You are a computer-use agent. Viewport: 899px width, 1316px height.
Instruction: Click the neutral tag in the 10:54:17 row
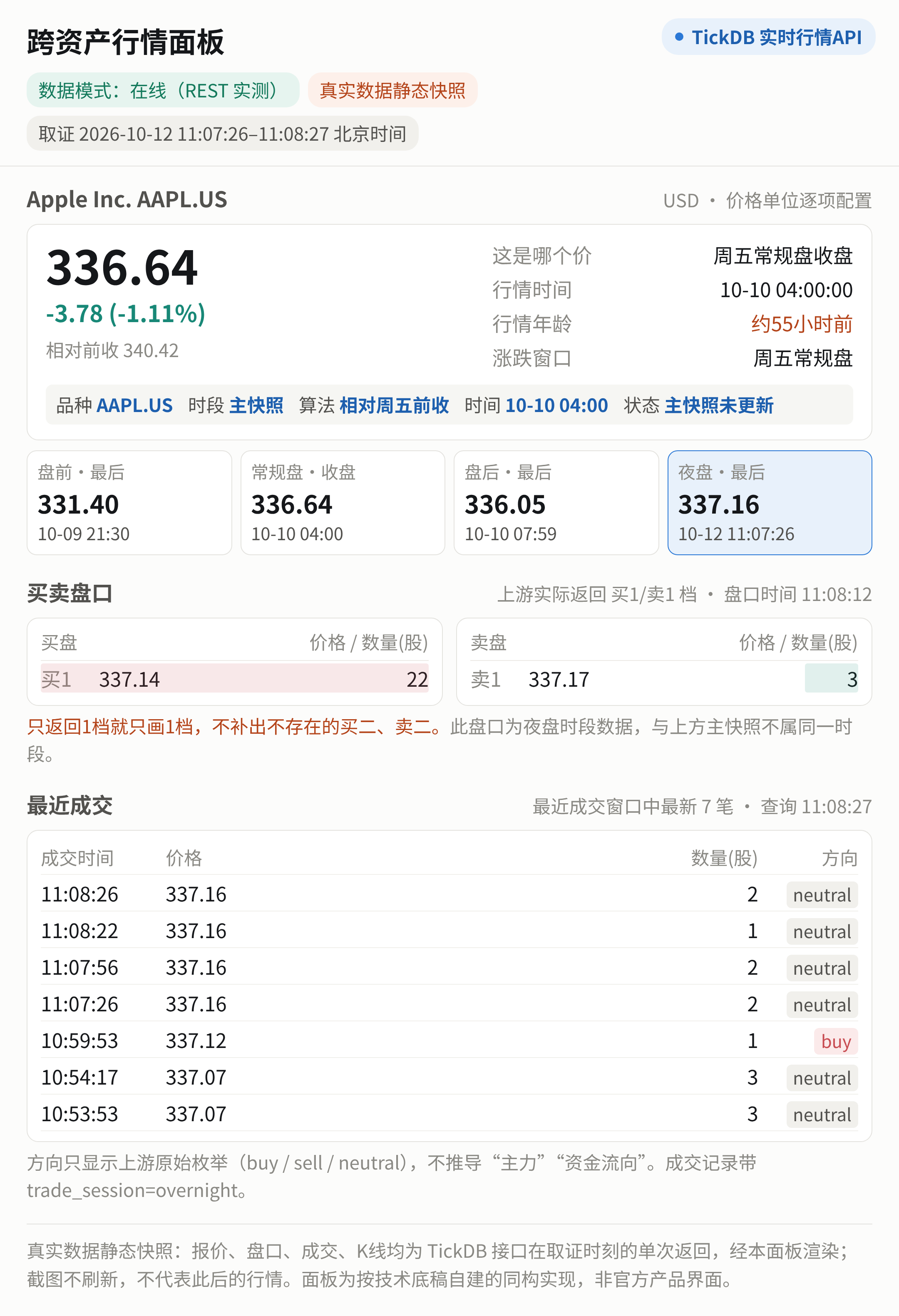point(822,1078)
